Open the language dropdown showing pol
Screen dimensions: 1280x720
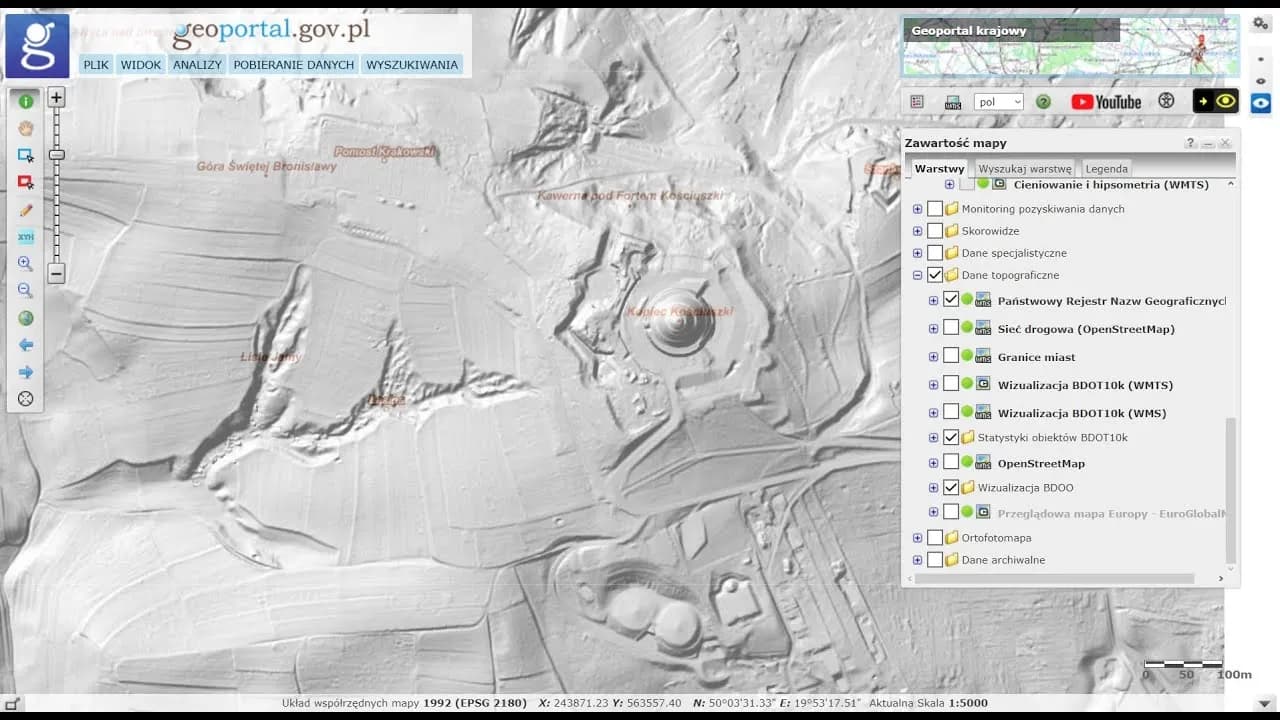pyautogui.click(x=999, y=102)
